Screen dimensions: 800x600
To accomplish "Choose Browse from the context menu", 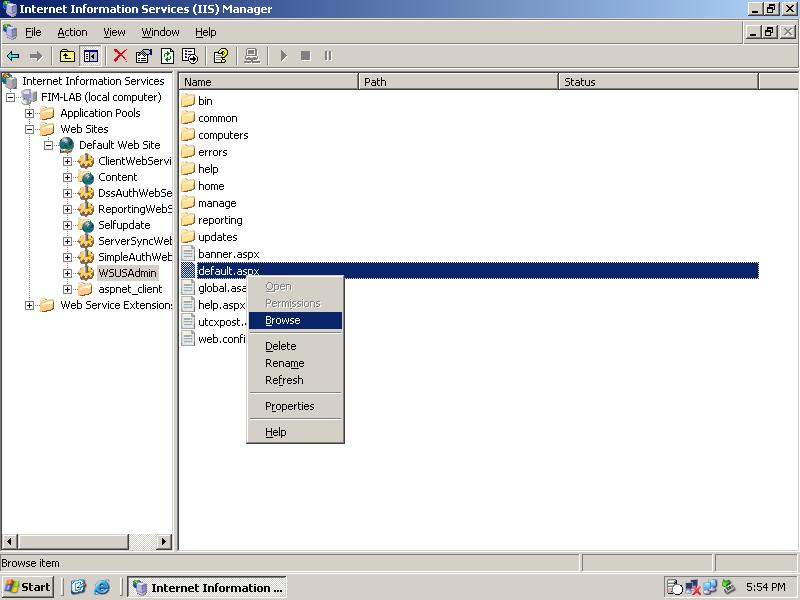I will coord(295,320).
